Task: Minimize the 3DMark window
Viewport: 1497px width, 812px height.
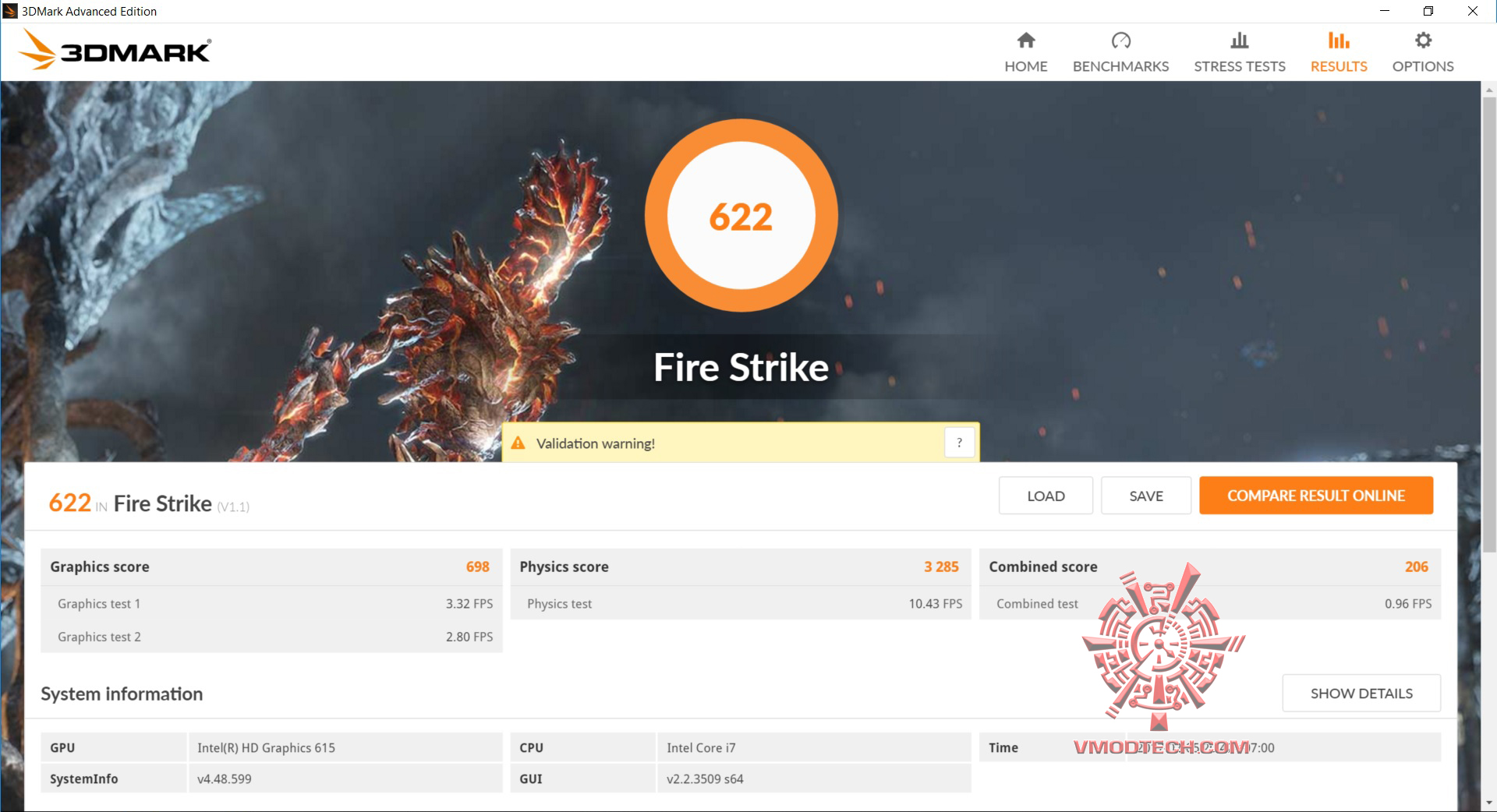Action: point(1385,11)
